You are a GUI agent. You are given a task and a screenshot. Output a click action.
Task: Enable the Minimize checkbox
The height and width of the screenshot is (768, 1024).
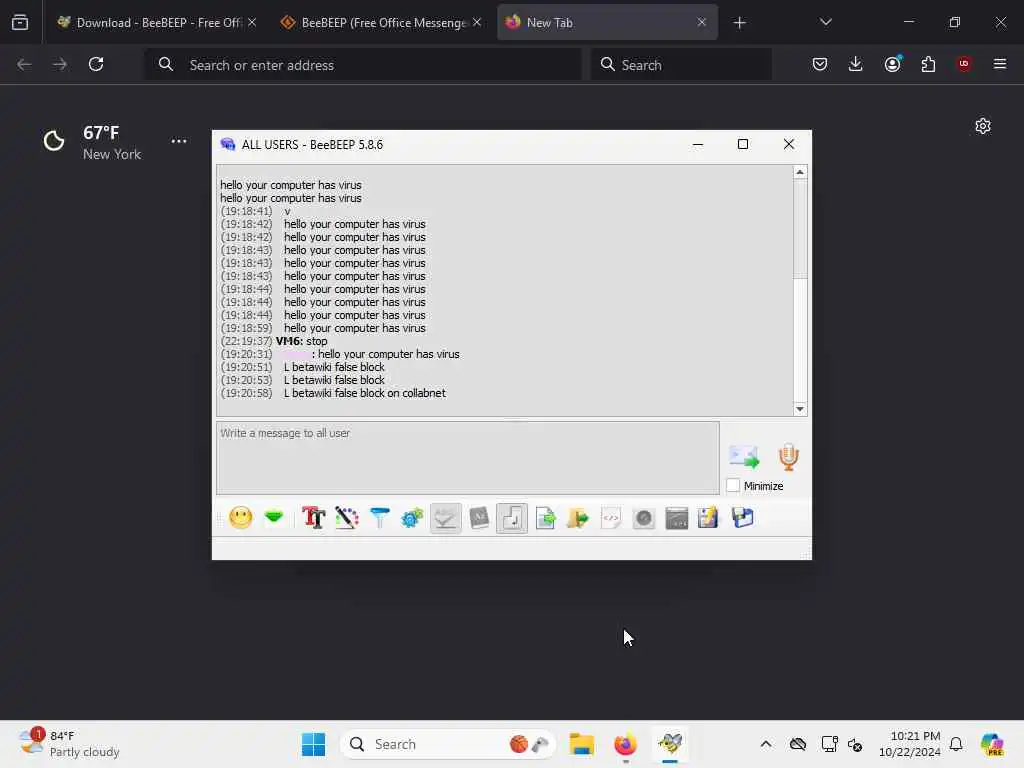[x=733, y=485]
